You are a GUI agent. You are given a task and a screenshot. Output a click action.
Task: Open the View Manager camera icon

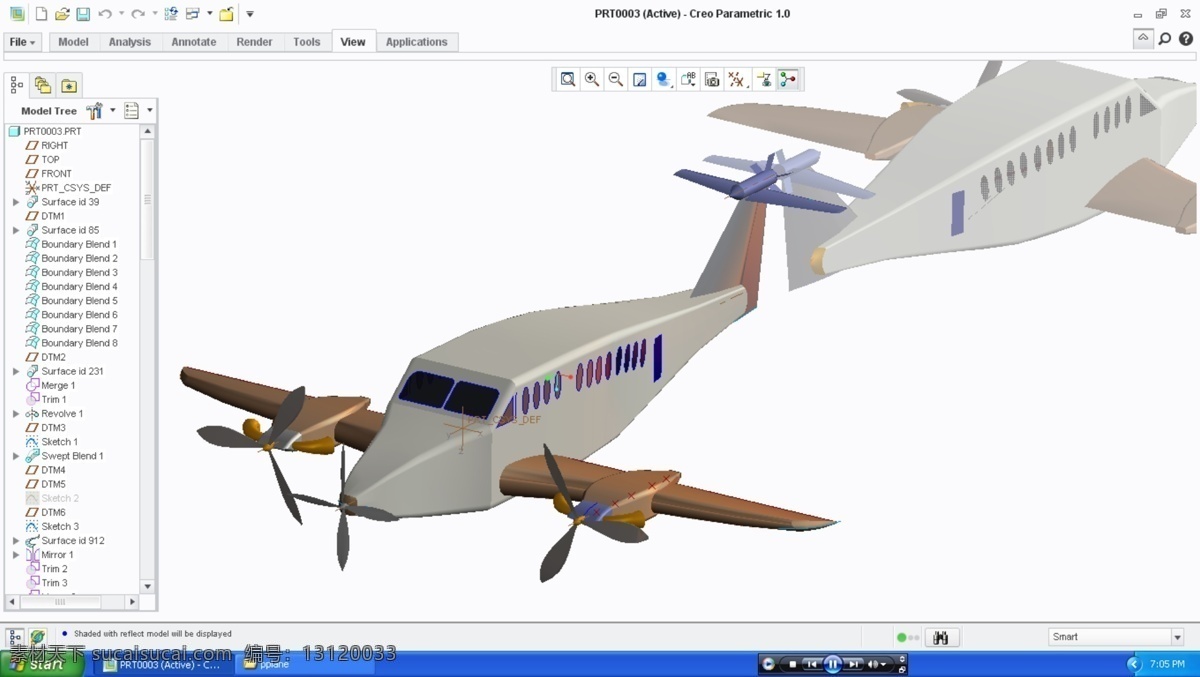tap(712, 79)
